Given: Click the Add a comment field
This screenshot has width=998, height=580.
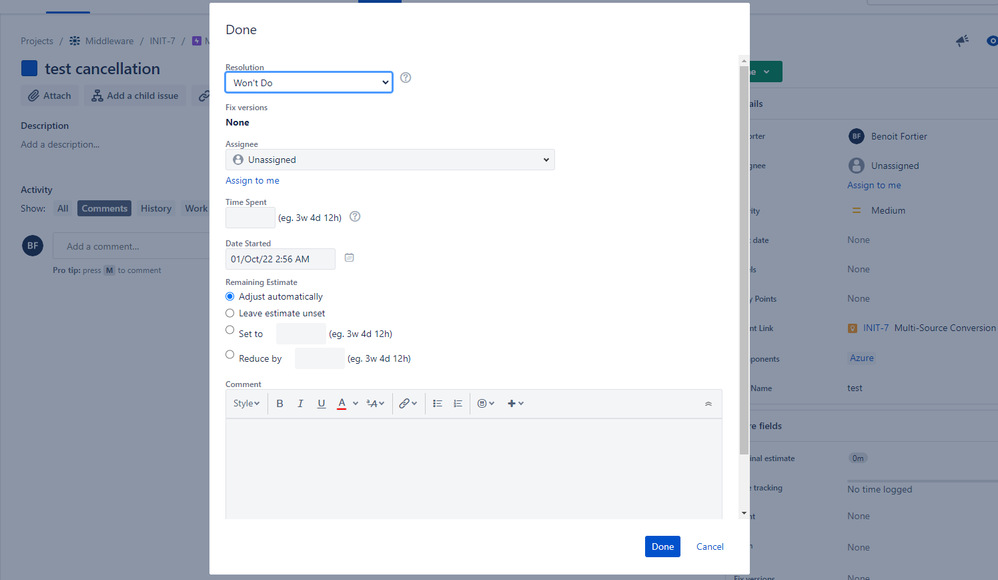Looking at the screenshot, I should point(131,246).
